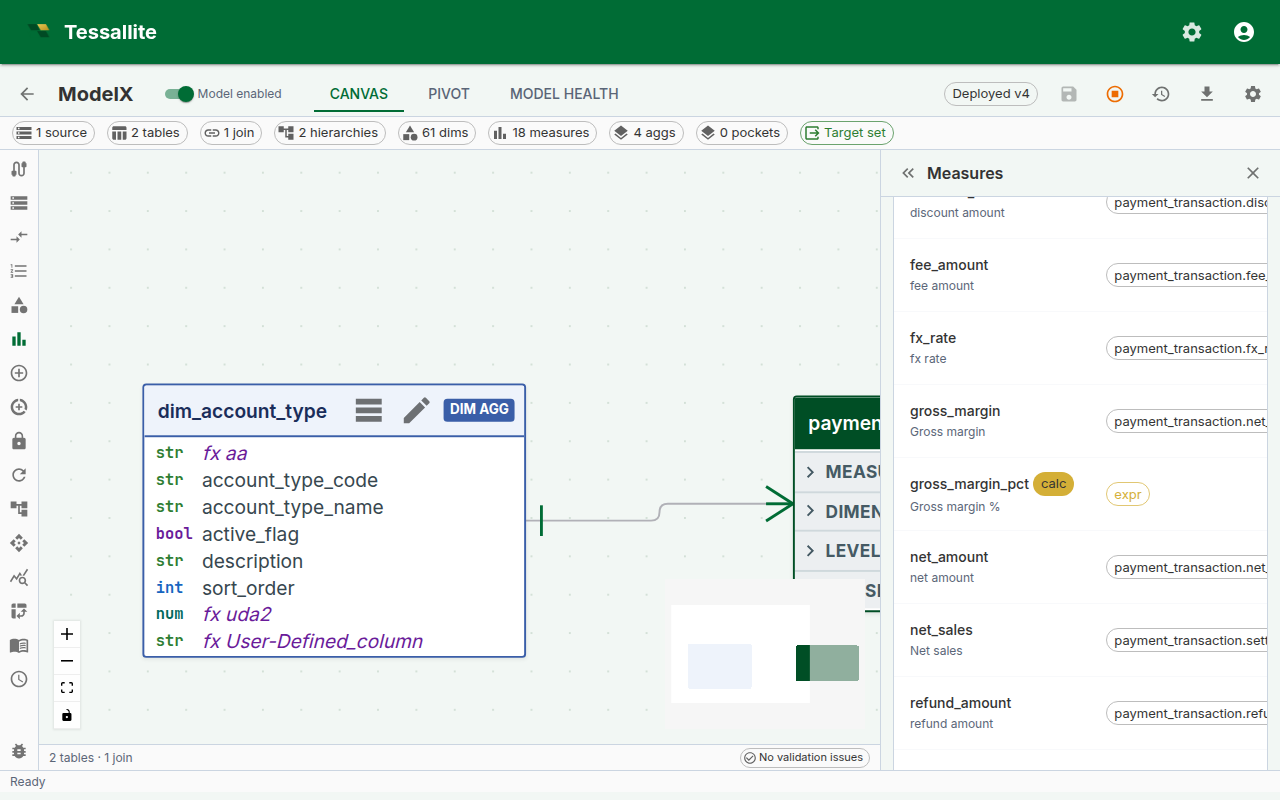Collapse Measures panel with double chevron

pos(908,173)
